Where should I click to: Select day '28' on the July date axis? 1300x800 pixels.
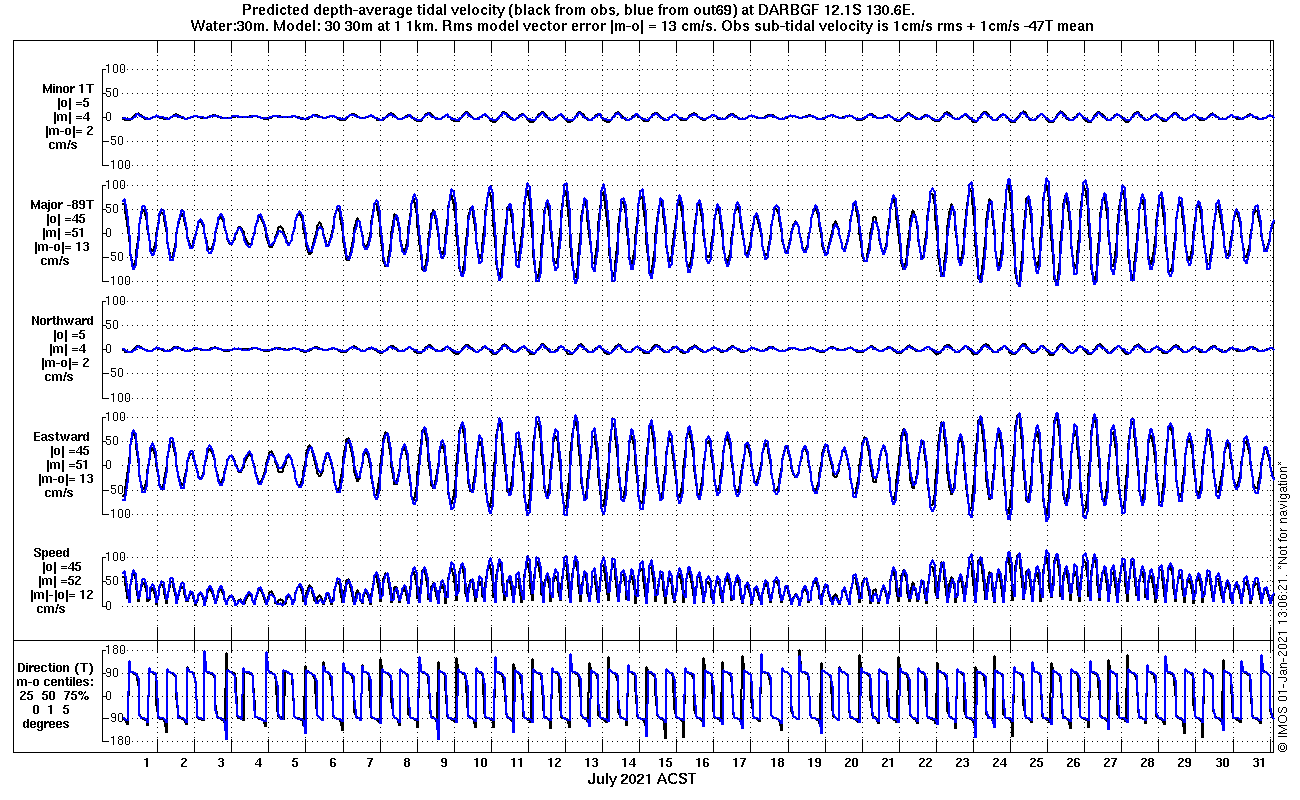click(1147, 762)
